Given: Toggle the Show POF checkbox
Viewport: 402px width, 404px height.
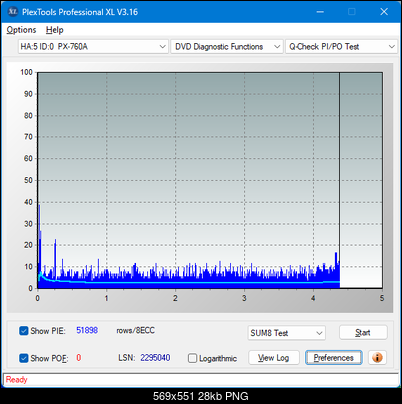Looking at the screenshot, I should (x=24, y=358).
